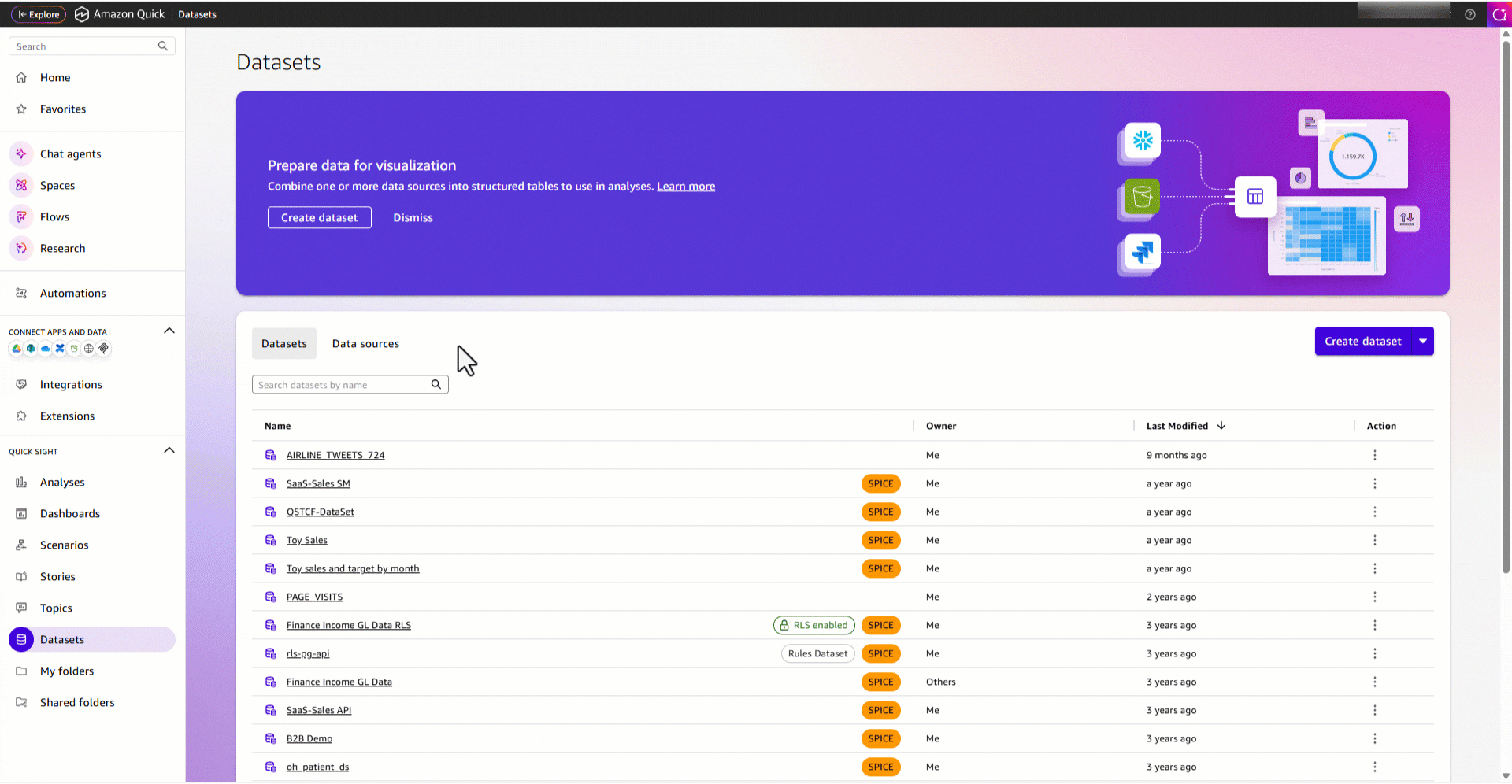The width and height of the screenshot is (1512, 784).
Task: Click the Home icon in sidebar
Action: (21, 78)
